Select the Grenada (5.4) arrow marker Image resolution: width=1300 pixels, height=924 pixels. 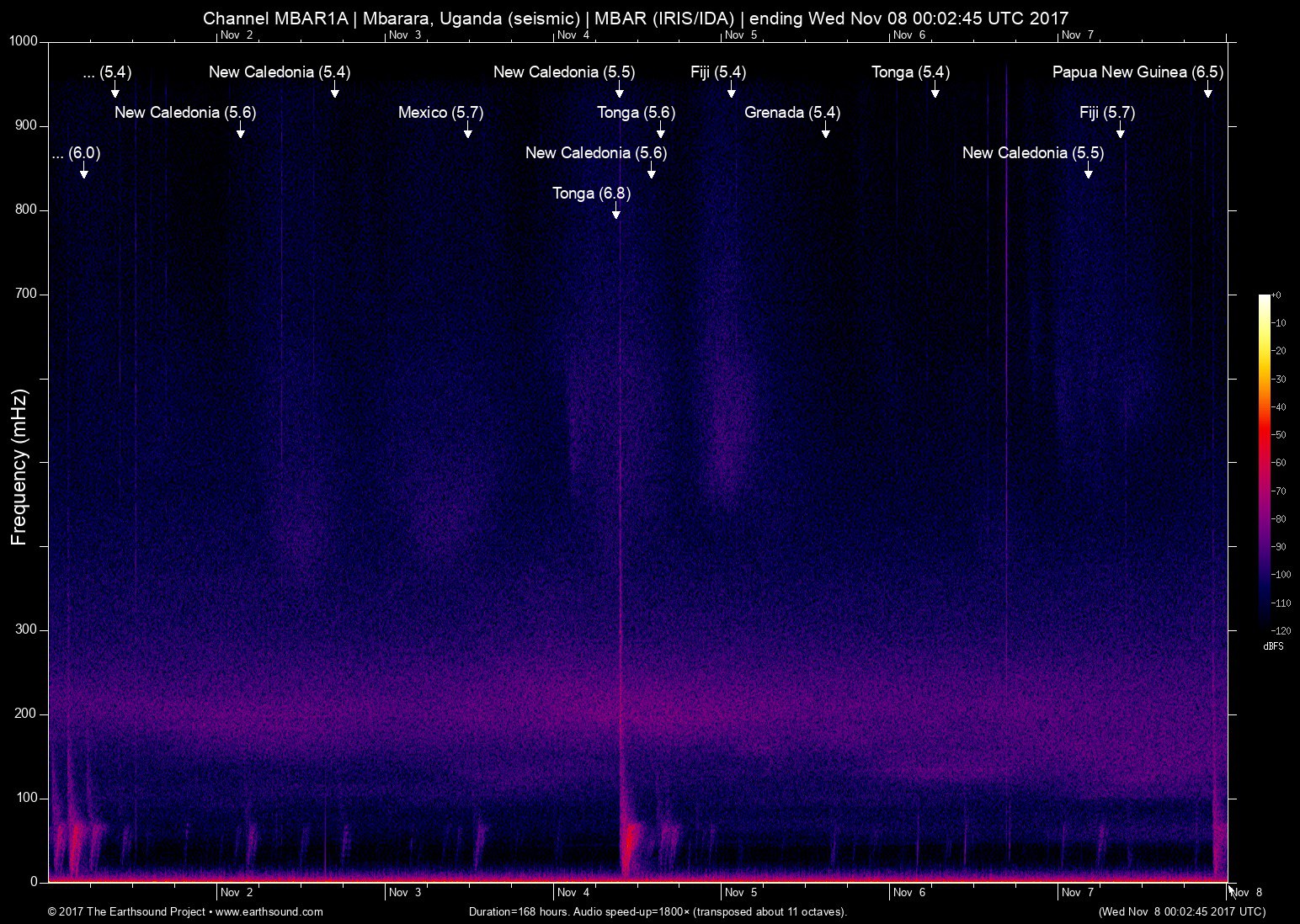[824, 133]
